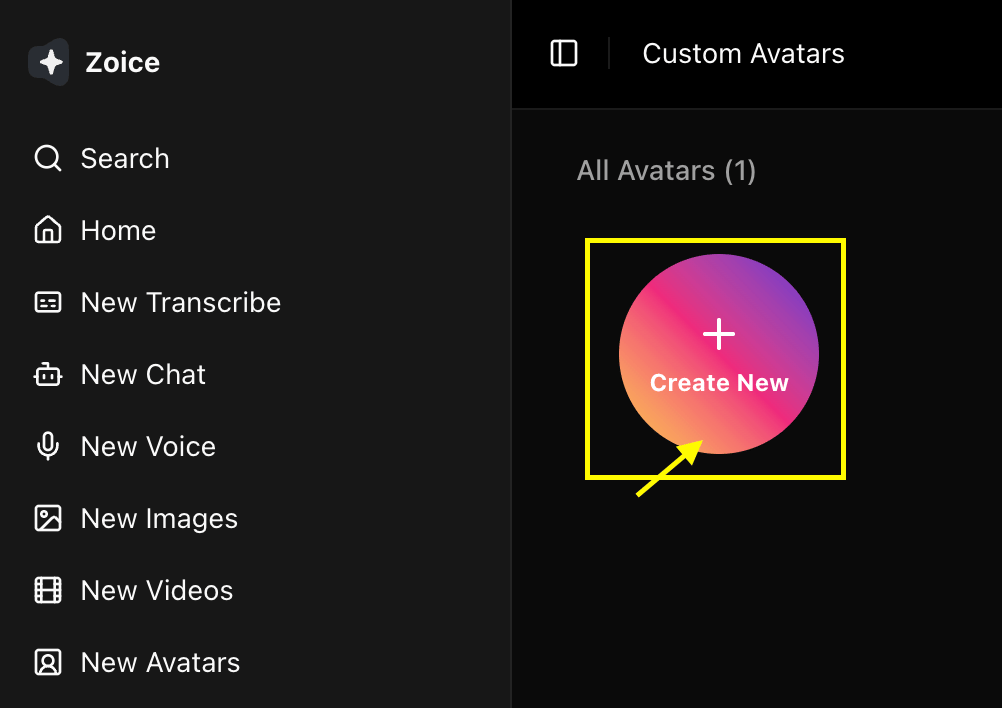Click the New Transcribe captions icon
The width and height of the screenshot is (1002, 708).
click(x=48, y=302)
